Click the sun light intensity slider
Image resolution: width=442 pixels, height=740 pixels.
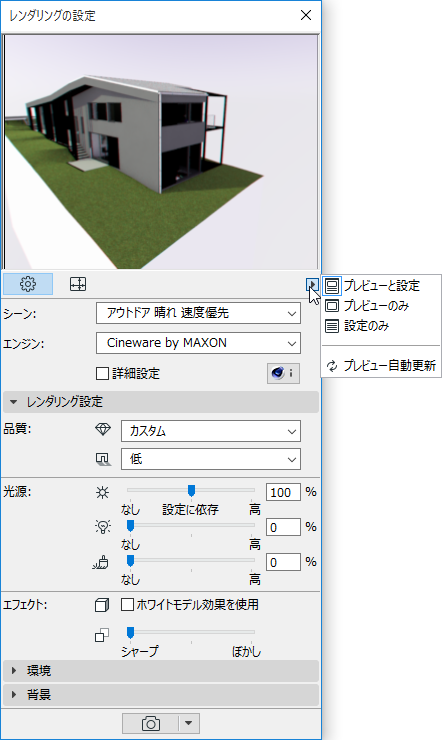point(191,491)
